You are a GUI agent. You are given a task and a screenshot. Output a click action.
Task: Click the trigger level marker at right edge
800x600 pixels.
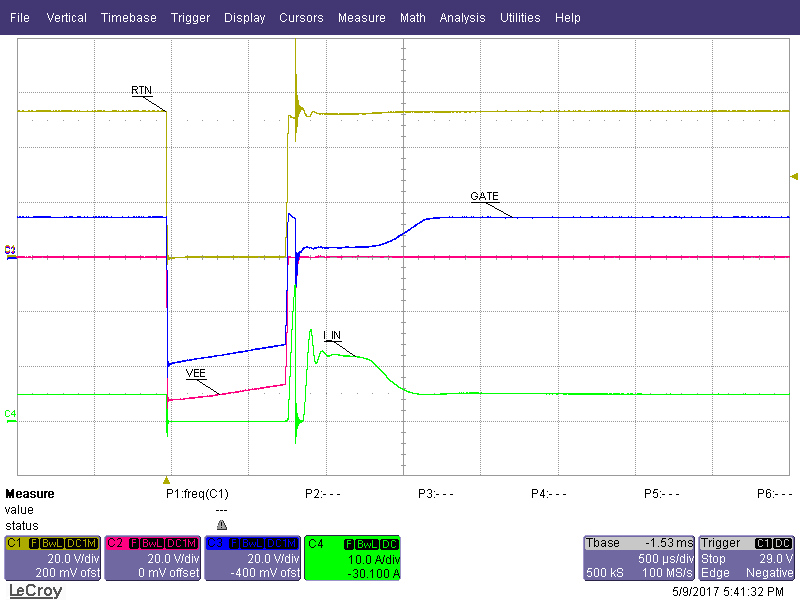[x=794, y=176]
